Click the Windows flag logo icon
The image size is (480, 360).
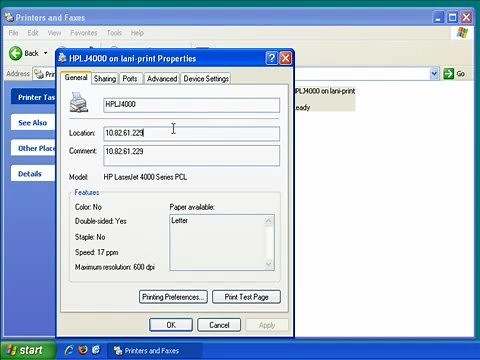click(x=462, y=33)
